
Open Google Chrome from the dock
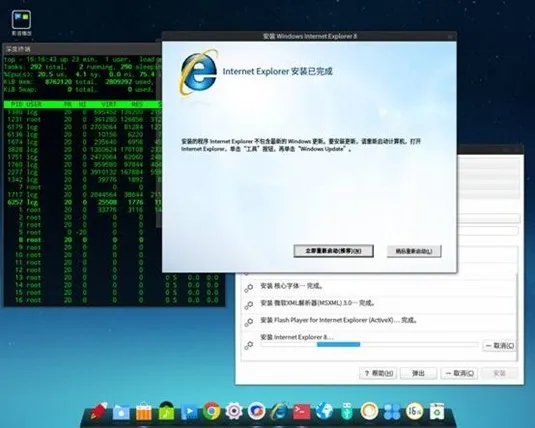[x=212, y=411]
